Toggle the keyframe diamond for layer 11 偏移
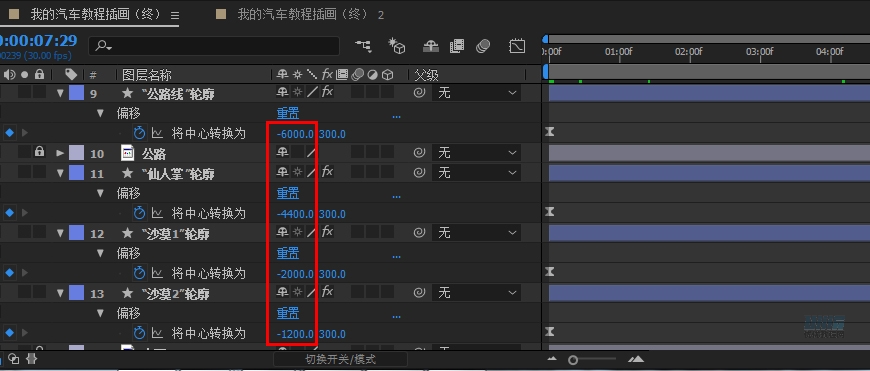870x371 pixels. click(9, 213)
